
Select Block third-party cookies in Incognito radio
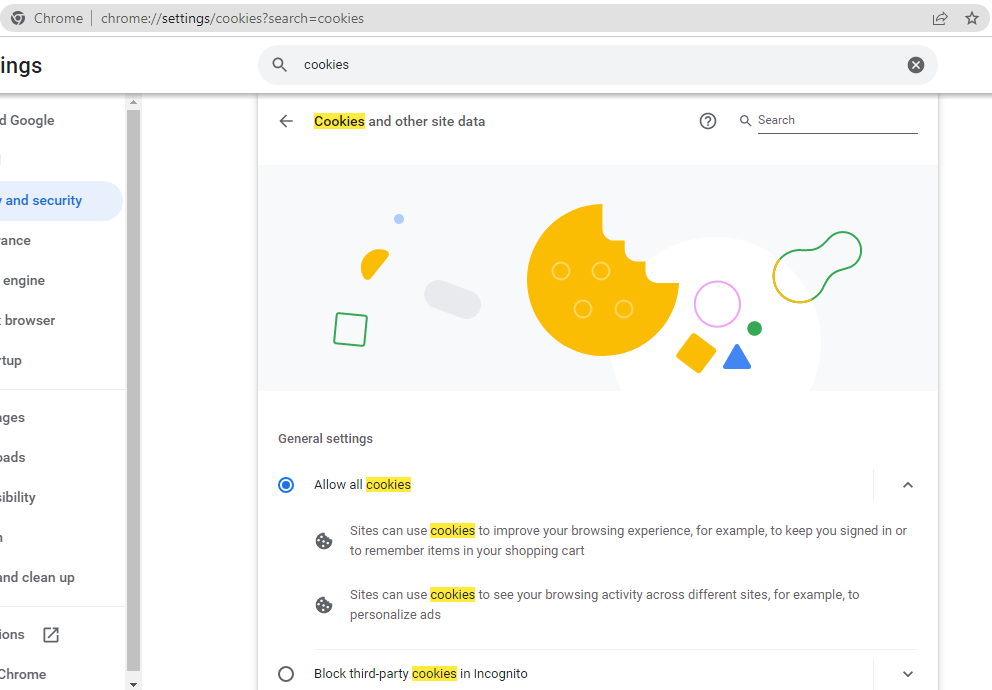tap(286, 674)
